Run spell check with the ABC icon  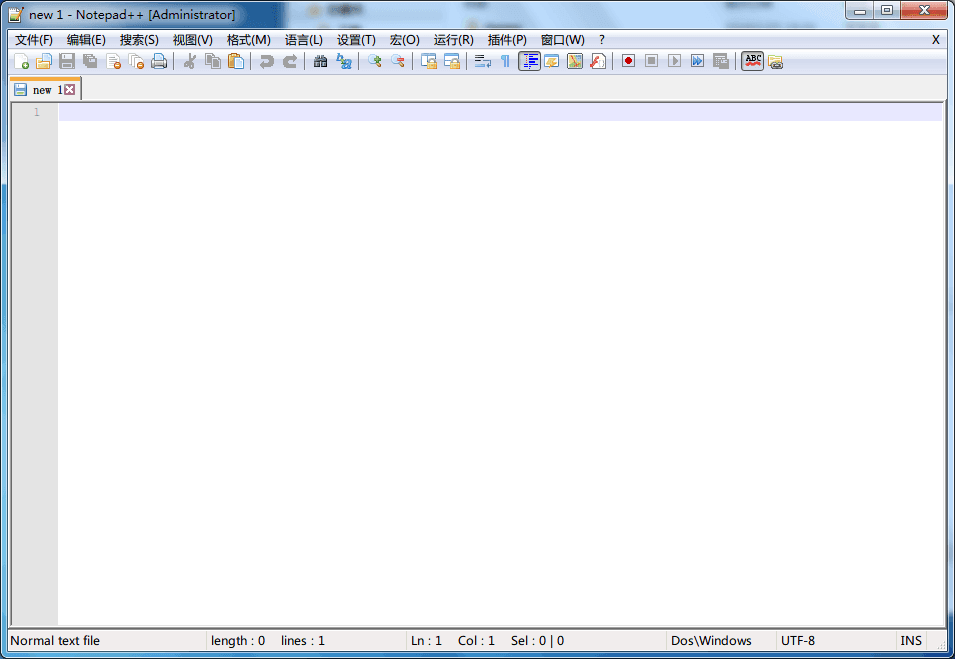click(x=751, y=61)
